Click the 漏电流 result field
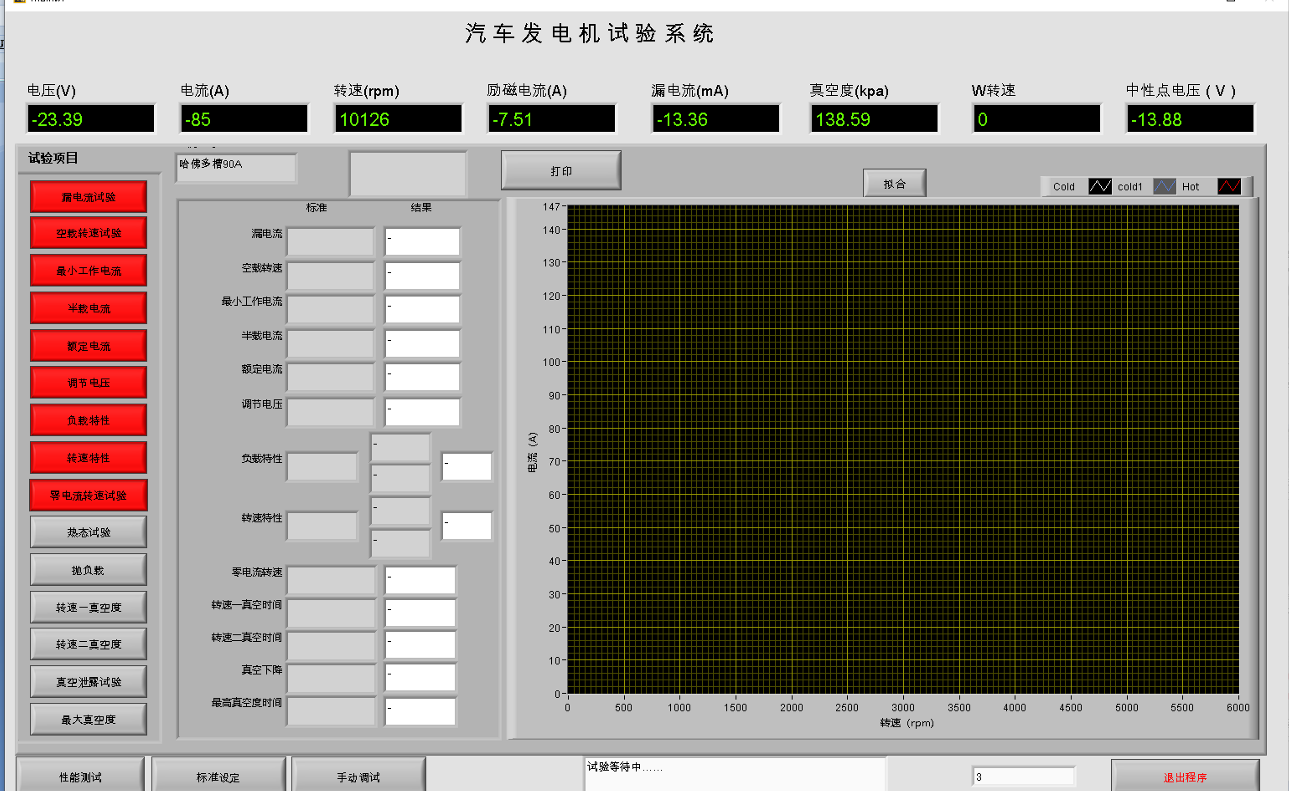The height and width of the screenshot is (791, 1289). pyautogui.click(x=422, y=242)
